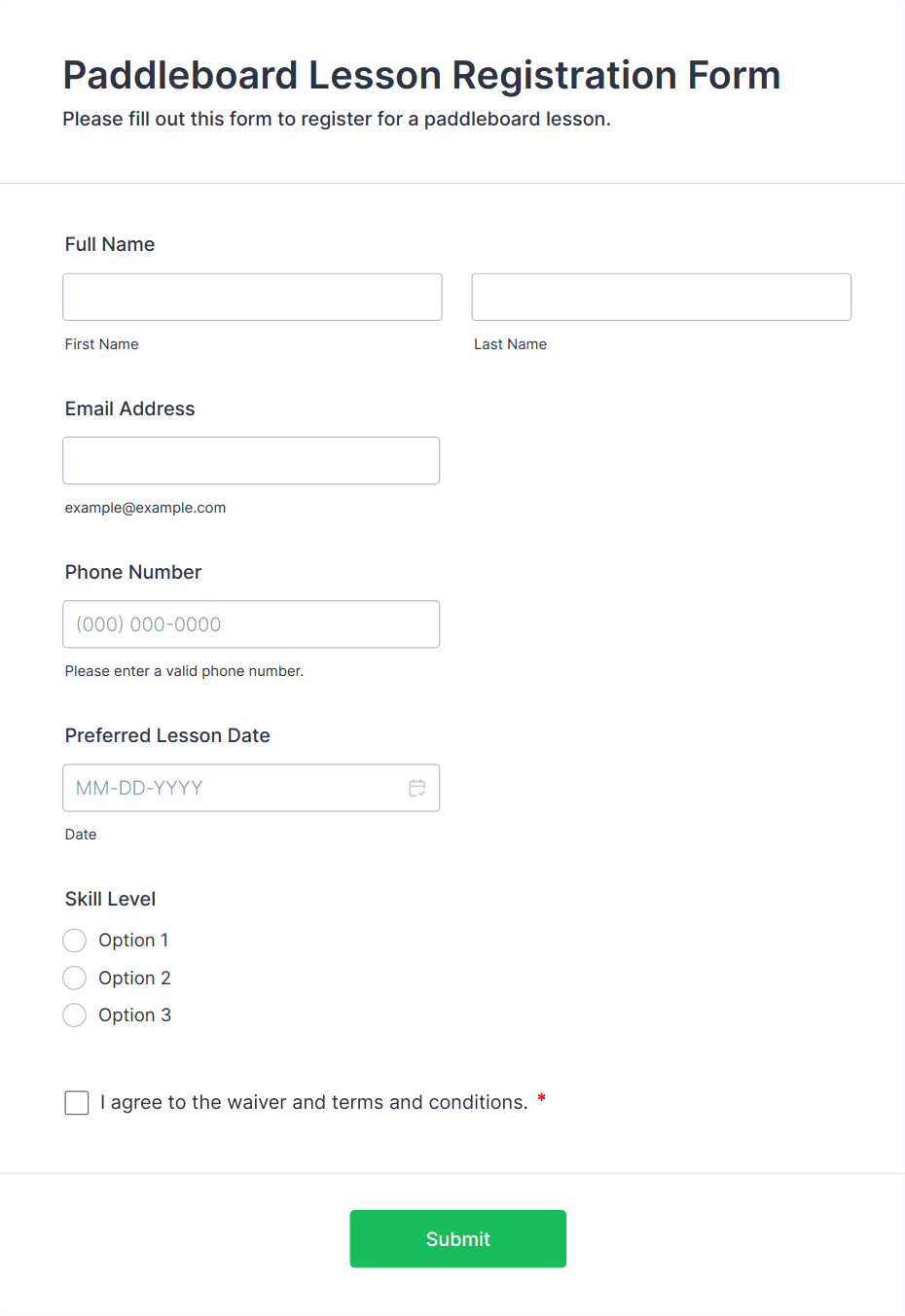905x1316 pixels.
Task: Click the phone number input field
Action: tap(251, 624)
